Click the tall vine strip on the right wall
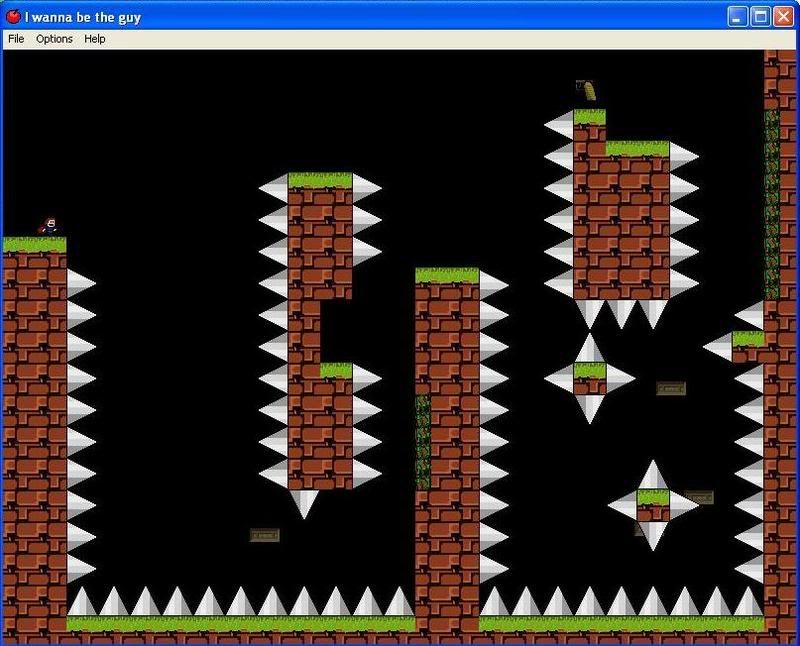Image resolution: width=800 pixels, height=646 pixels. (771, 204)
